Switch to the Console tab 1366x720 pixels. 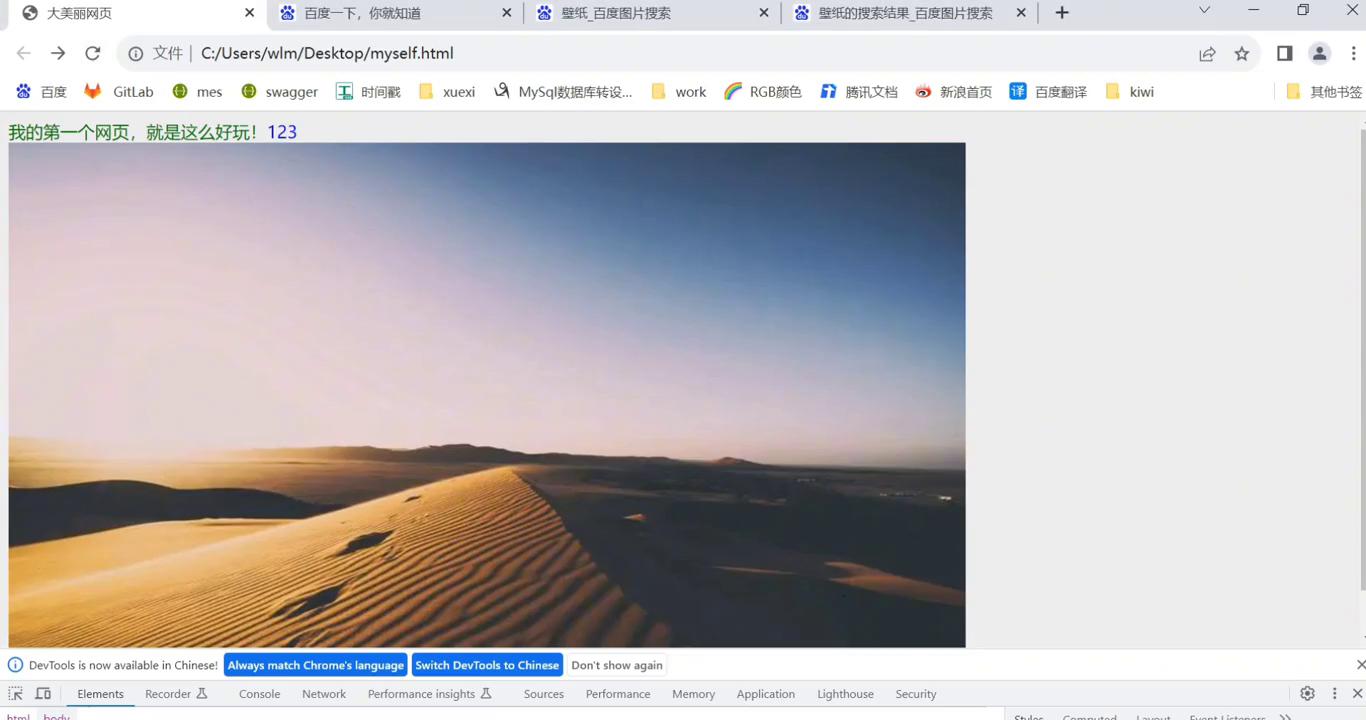pyautogui.click(x=259, y=693)
